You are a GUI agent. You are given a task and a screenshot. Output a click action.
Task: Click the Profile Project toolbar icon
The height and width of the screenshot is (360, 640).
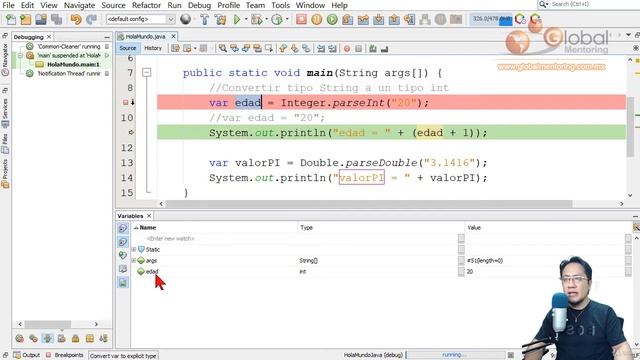pos(277,19)
